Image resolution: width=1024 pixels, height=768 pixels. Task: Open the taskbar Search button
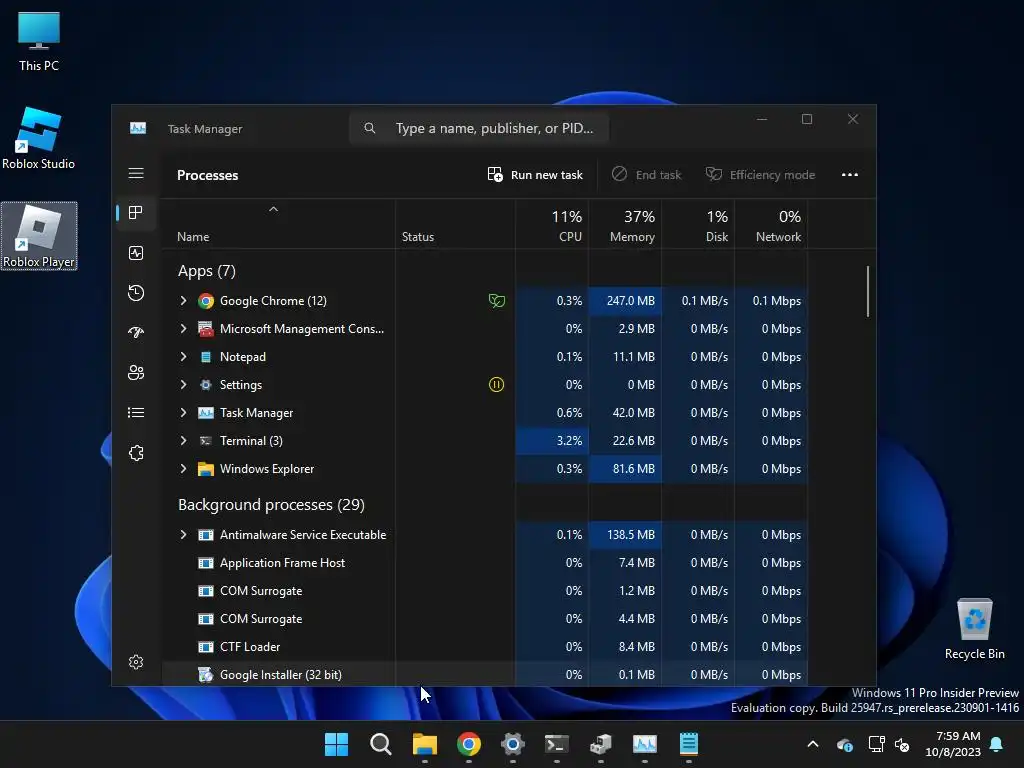pyautogui.click(x=381, y=744)
